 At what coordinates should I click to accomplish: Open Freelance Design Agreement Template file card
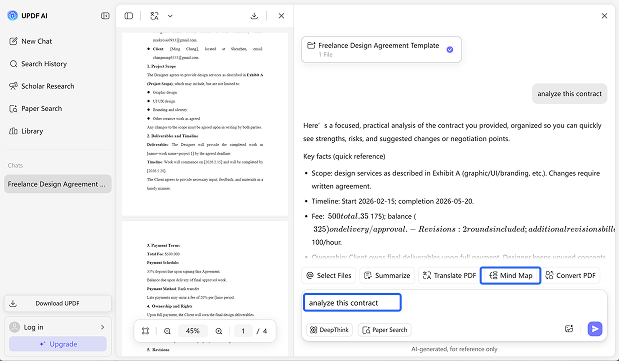(381, 49)
